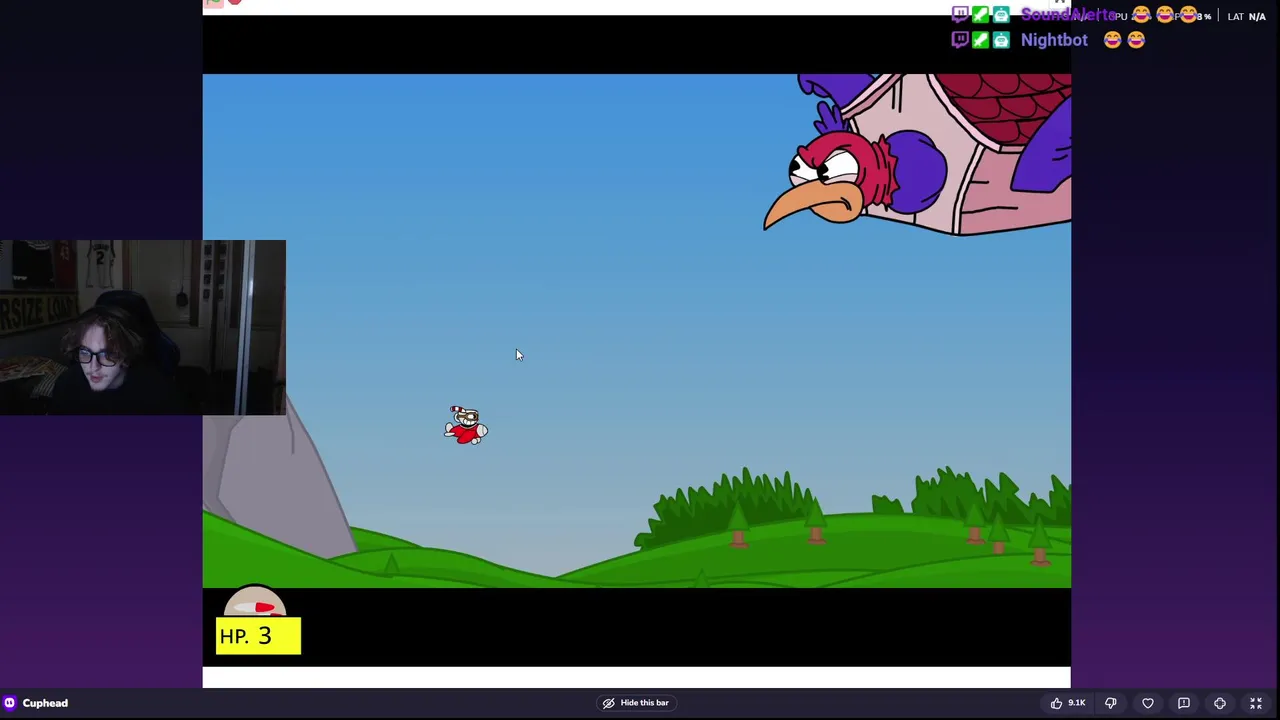Click the heart favorite icon
This screenshot has width=1280, height=720.
click(x=1148, y=703)
